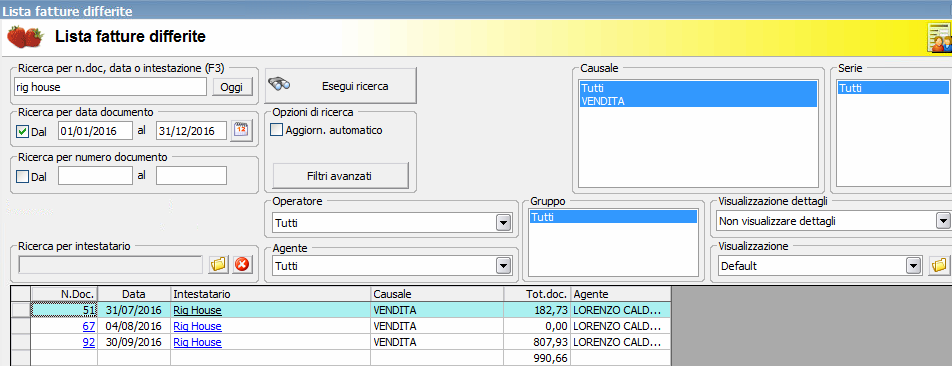This screenshot has height=366, width=952.
Task: Select Tutti in the Gruppo list
Action: [613, 217]
